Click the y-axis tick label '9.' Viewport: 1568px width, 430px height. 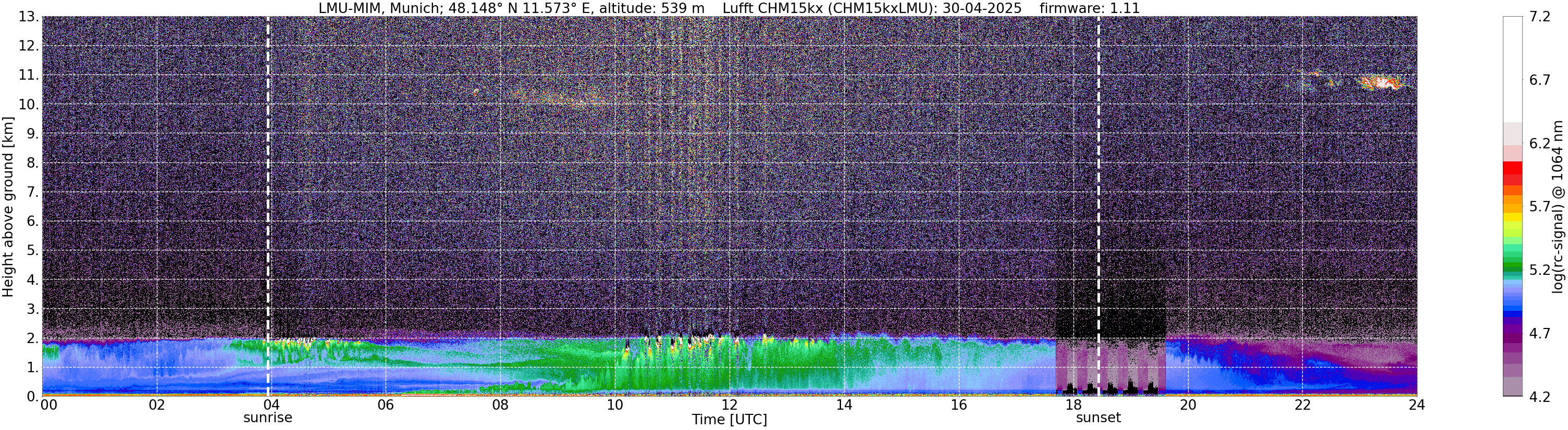point(33,133)
